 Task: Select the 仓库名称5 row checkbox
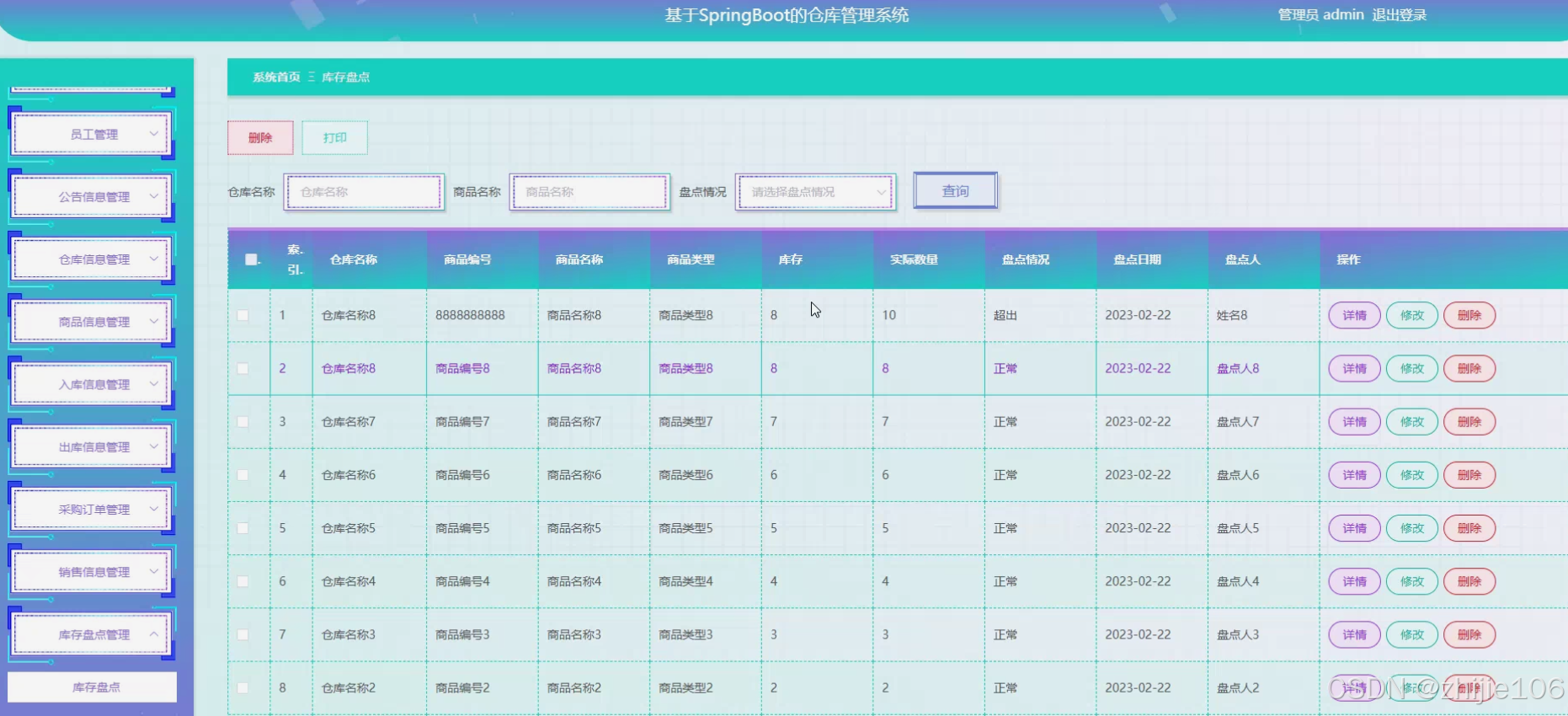243,528
